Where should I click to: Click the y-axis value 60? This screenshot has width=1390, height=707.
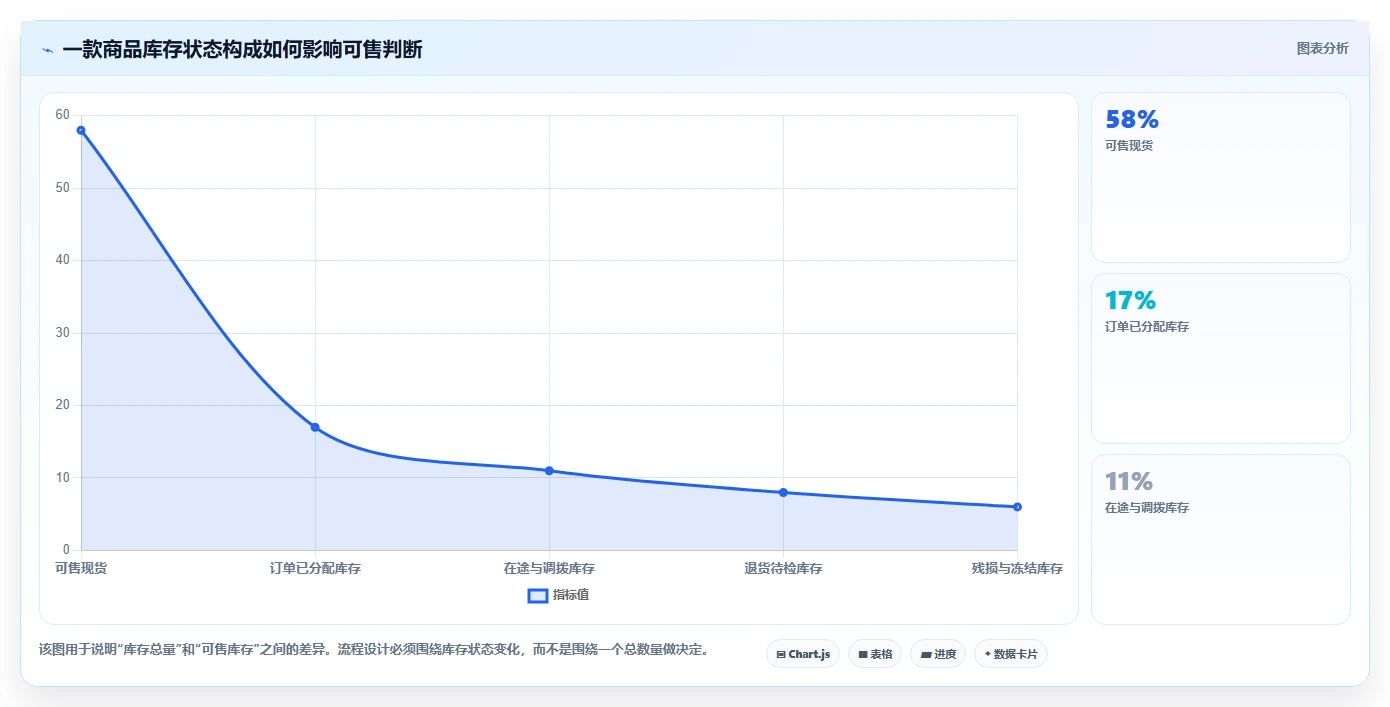[63, 115]
